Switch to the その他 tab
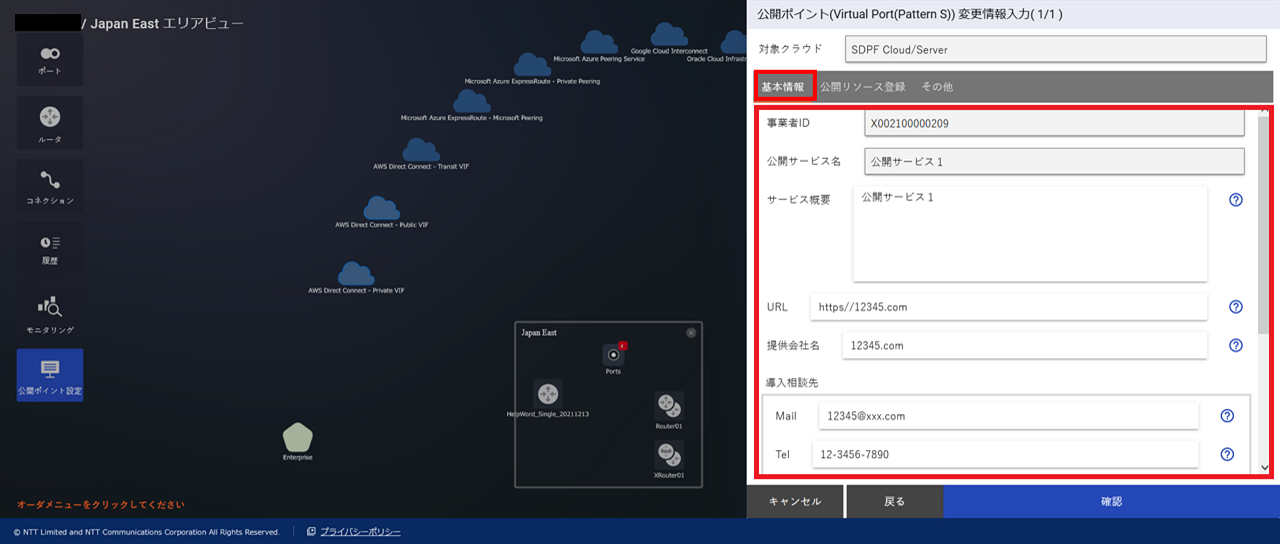Screen dimensions: 1280x544 coord(937,87)
